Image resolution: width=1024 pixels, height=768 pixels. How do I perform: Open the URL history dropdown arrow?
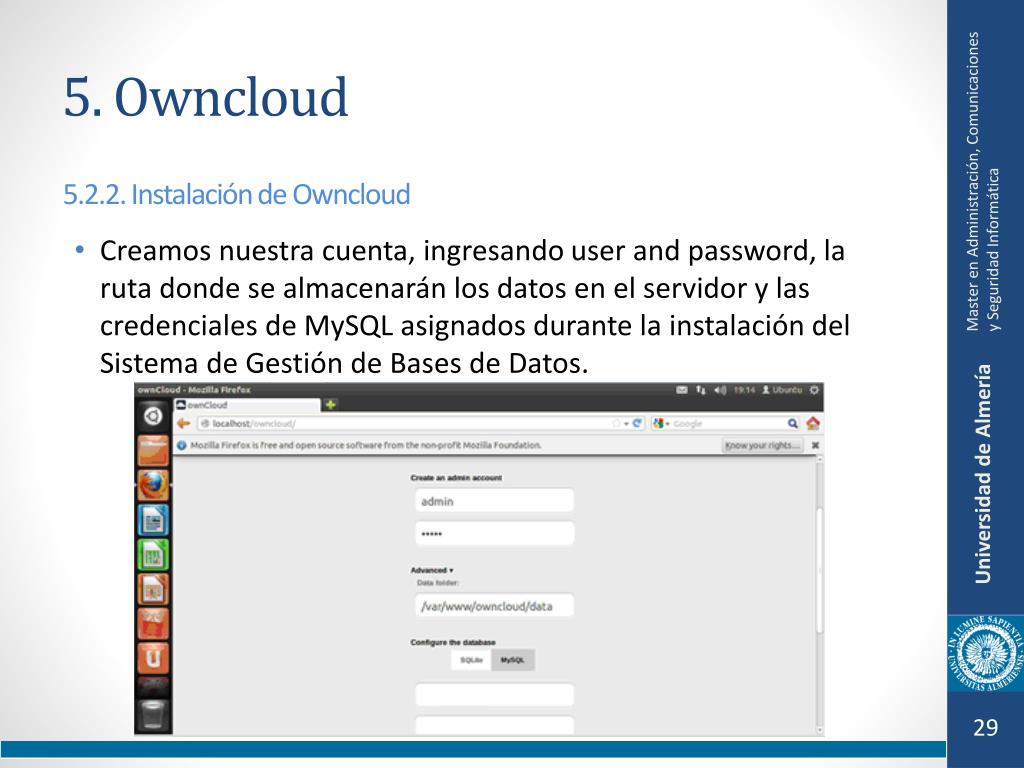626,424
